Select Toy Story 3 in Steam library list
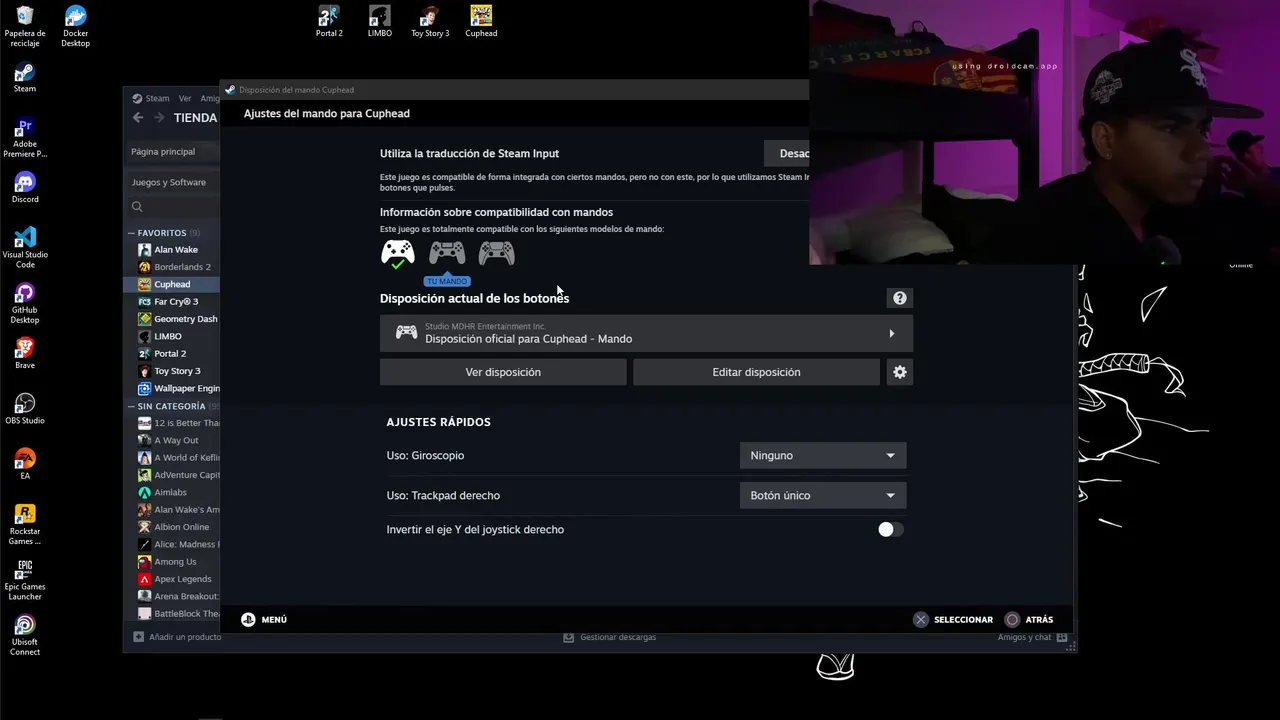1280x720 pixels. coord(172,371)
